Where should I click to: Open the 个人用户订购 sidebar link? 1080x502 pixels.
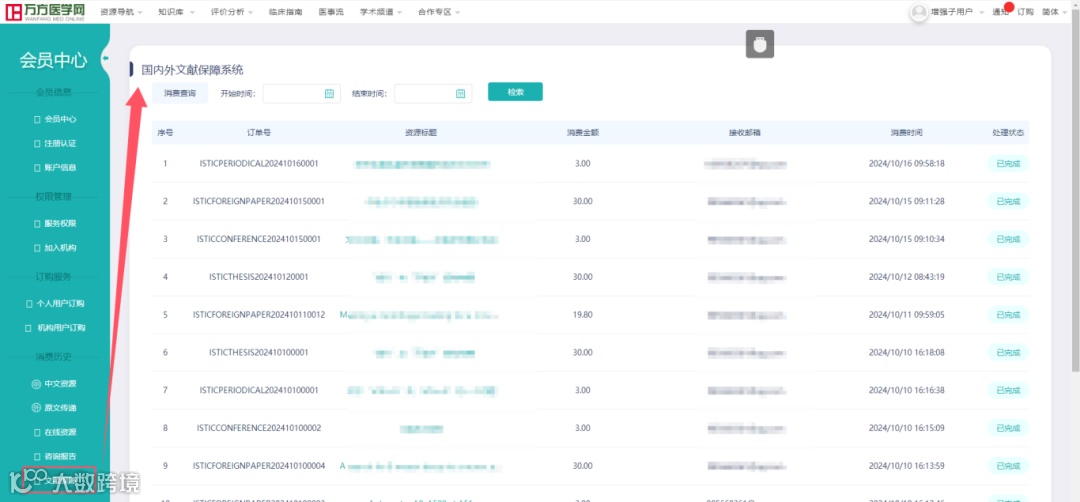point(55,304)
